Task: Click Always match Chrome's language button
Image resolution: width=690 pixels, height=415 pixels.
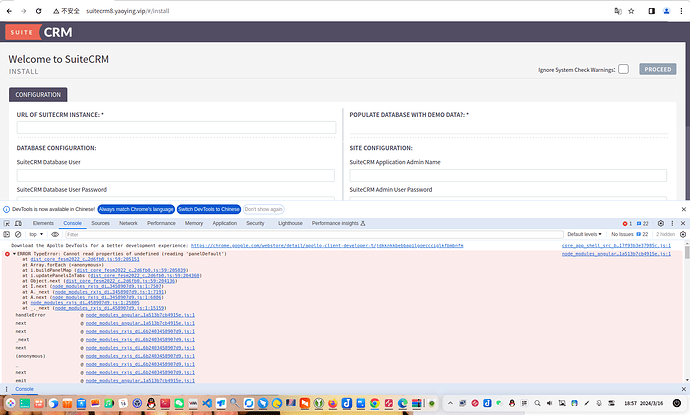Action: point(136,209)
